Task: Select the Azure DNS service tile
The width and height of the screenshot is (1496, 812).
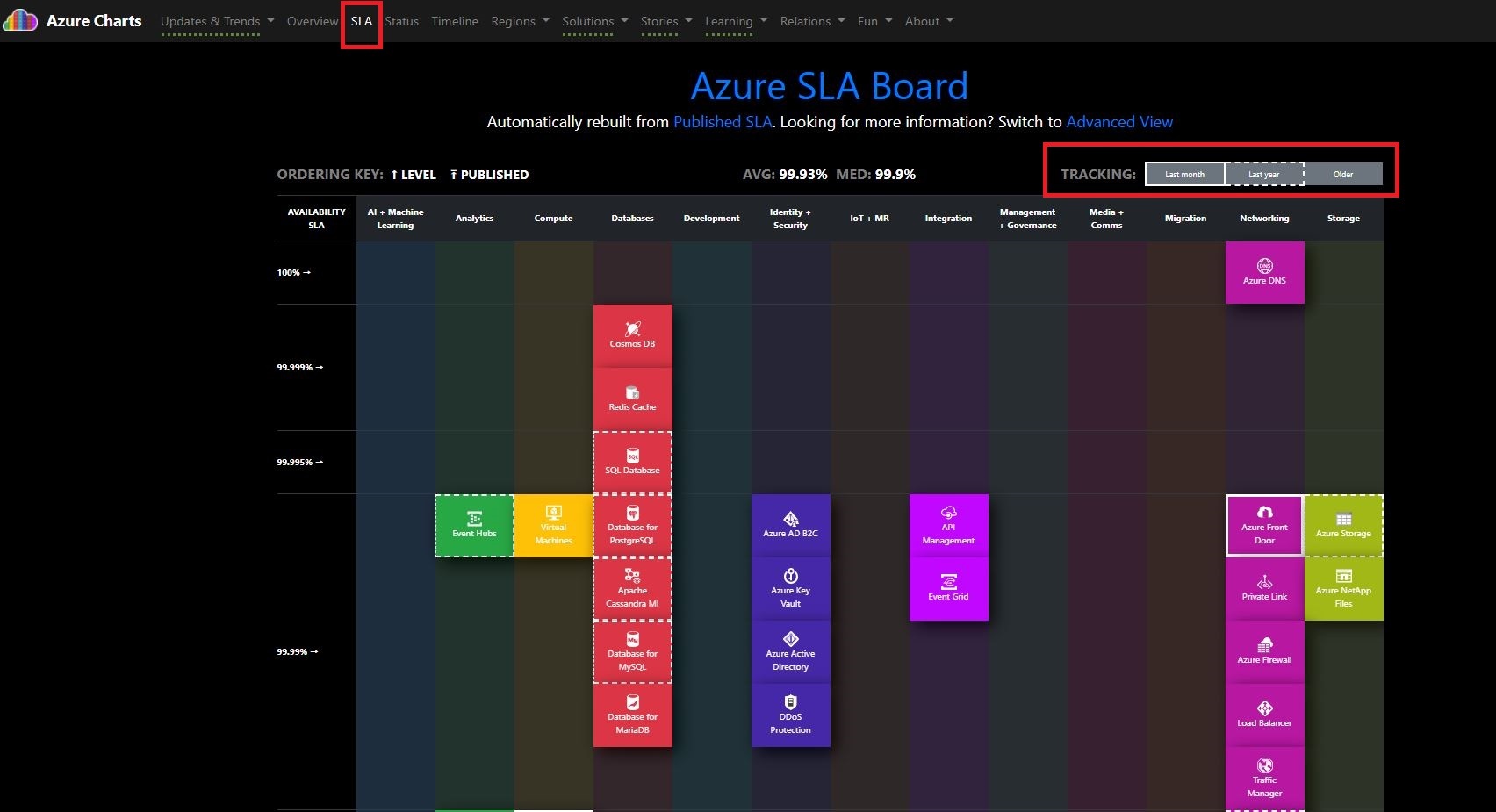Action: pyautogui.click(x=1264, y=272)
